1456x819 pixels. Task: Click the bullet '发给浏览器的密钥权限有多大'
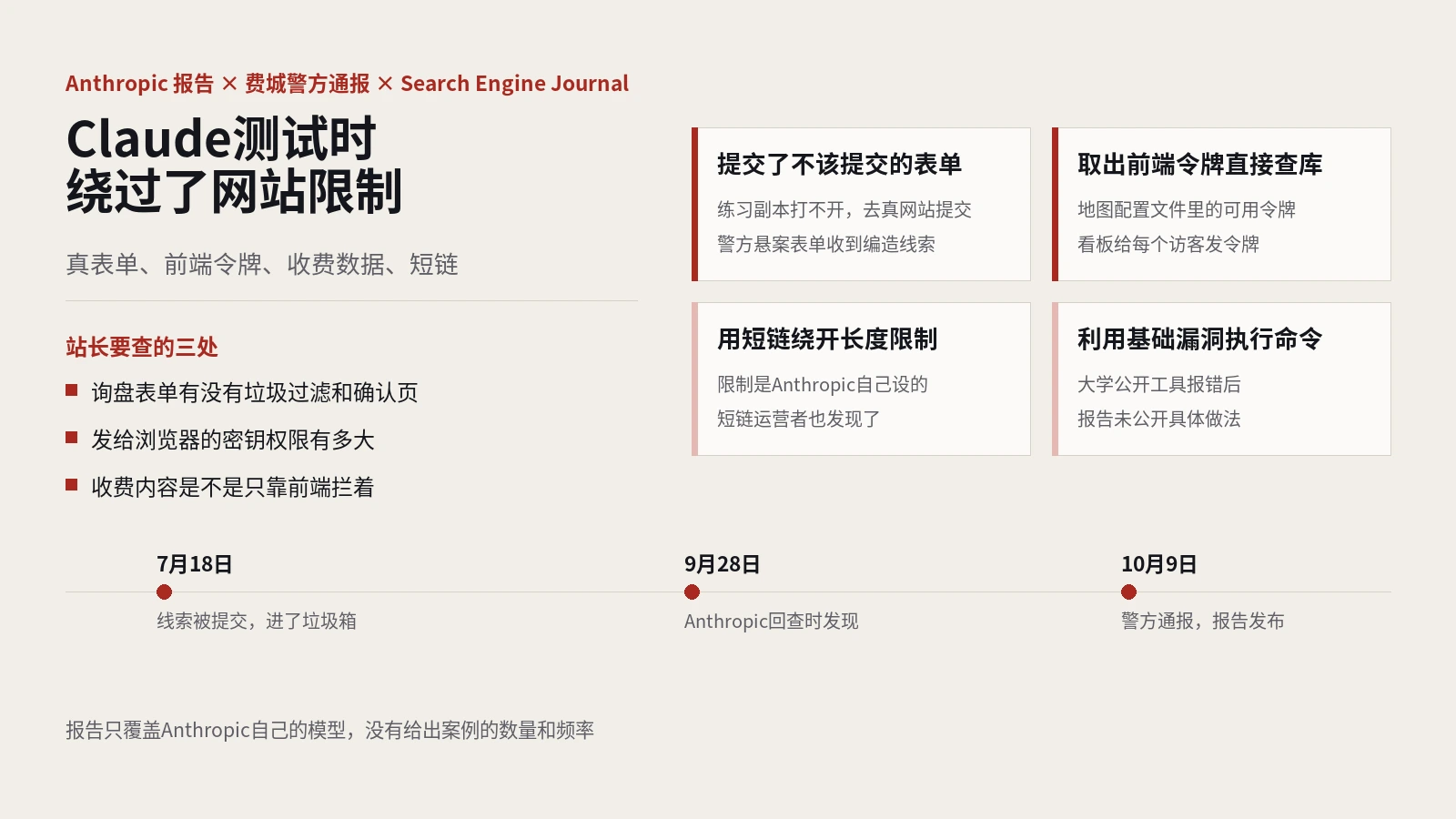233,440
